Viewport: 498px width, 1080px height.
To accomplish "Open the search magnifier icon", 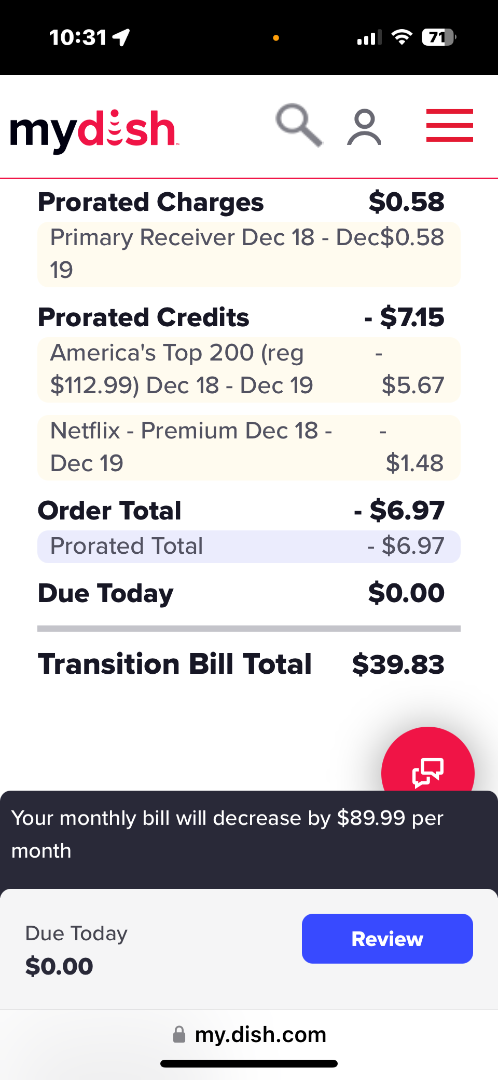I will click(300, 125).
